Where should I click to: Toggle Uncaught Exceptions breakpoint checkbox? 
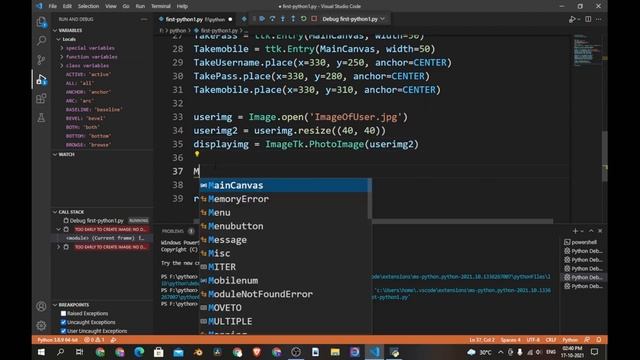click(x=63, y=322)
